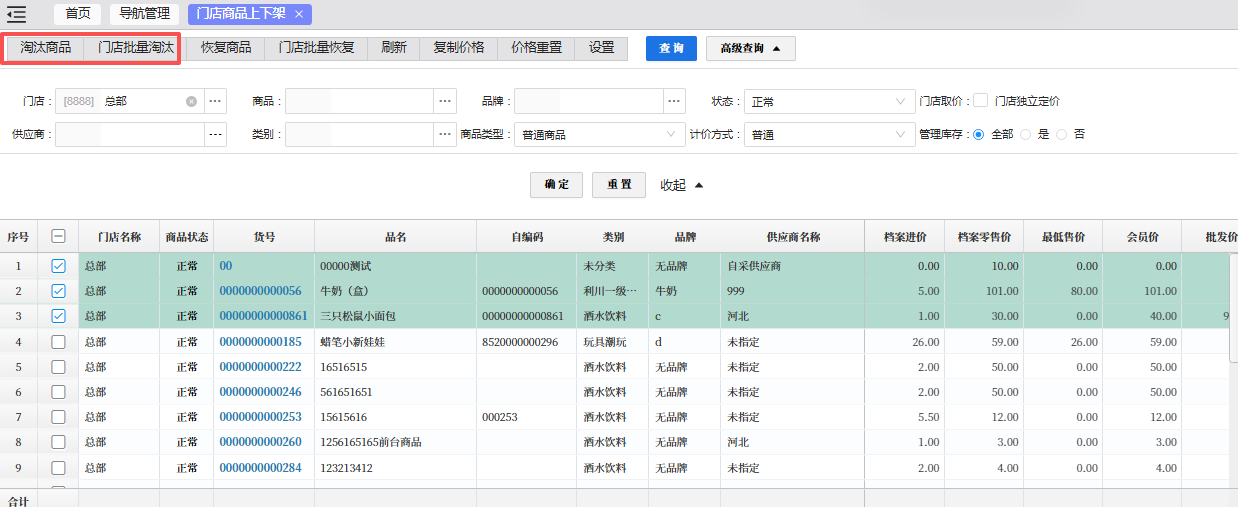Open item link 0000000000861
The height and width of the screenshot is (507, 1238).
point(263,316)
